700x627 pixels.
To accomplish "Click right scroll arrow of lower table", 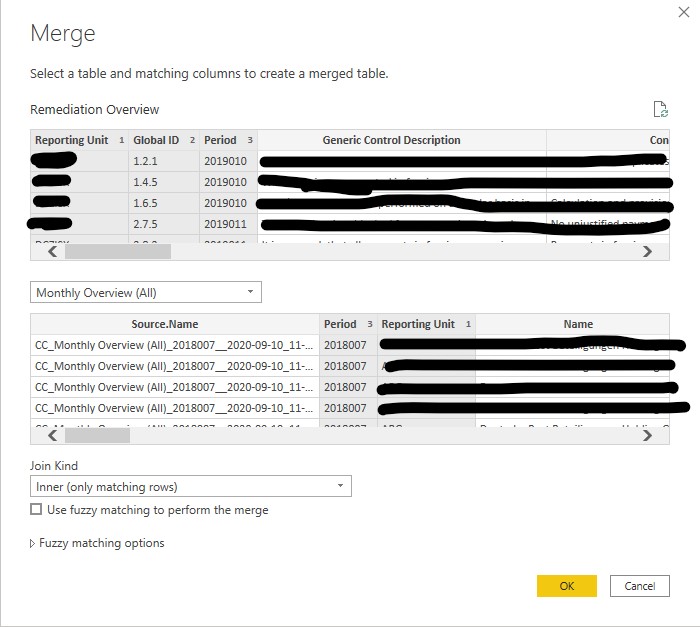I will 647,435.
